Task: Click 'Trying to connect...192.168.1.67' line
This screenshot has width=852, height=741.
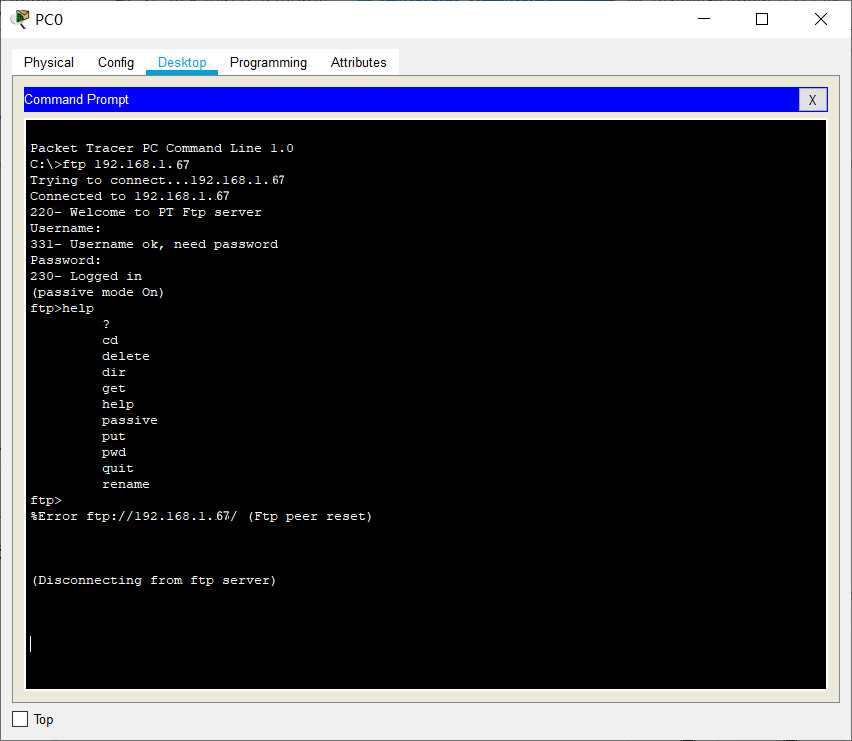Action: click(x=158, y=180)
